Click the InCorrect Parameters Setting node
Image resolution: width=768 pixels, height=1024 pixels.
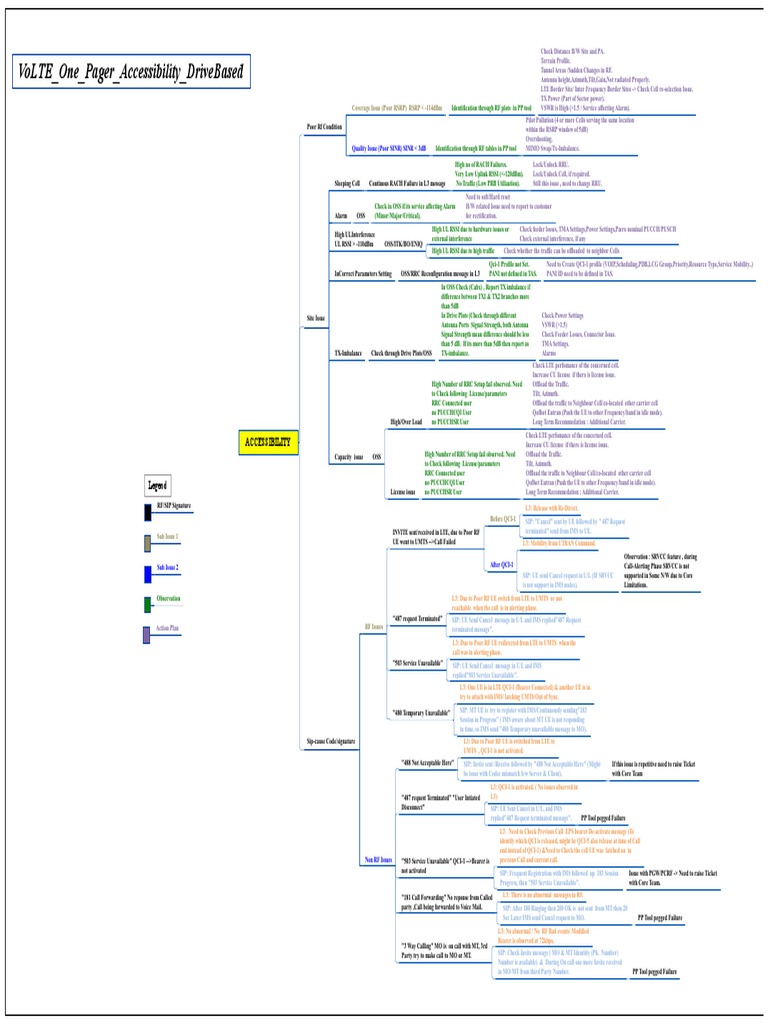click(363, 273)
